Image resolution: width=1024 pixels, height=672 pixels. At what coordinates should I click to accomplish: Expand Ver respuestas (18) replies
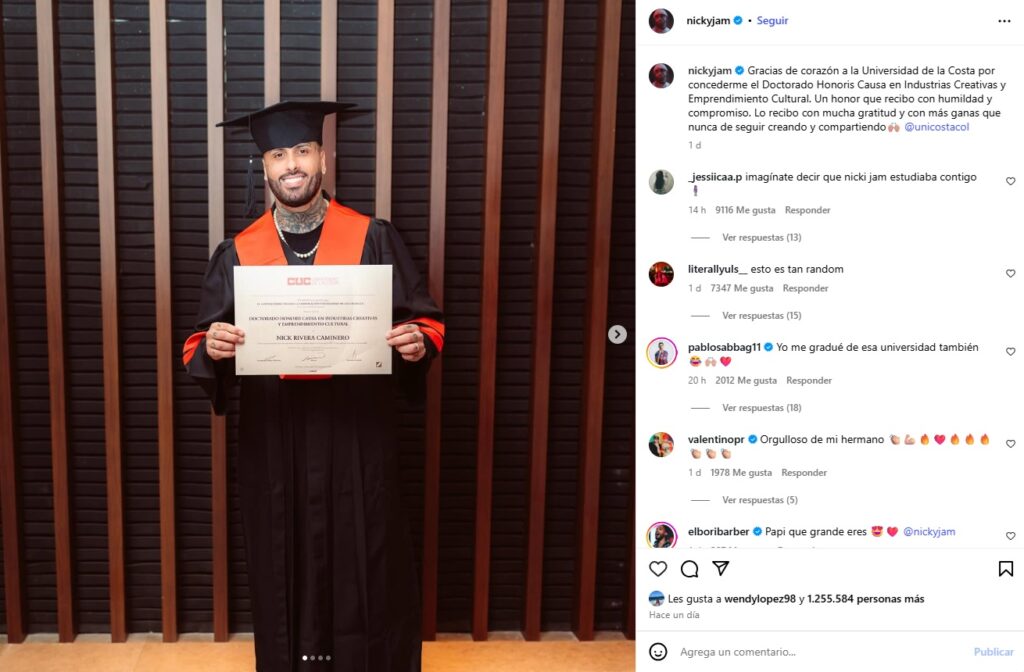[761, 408]
